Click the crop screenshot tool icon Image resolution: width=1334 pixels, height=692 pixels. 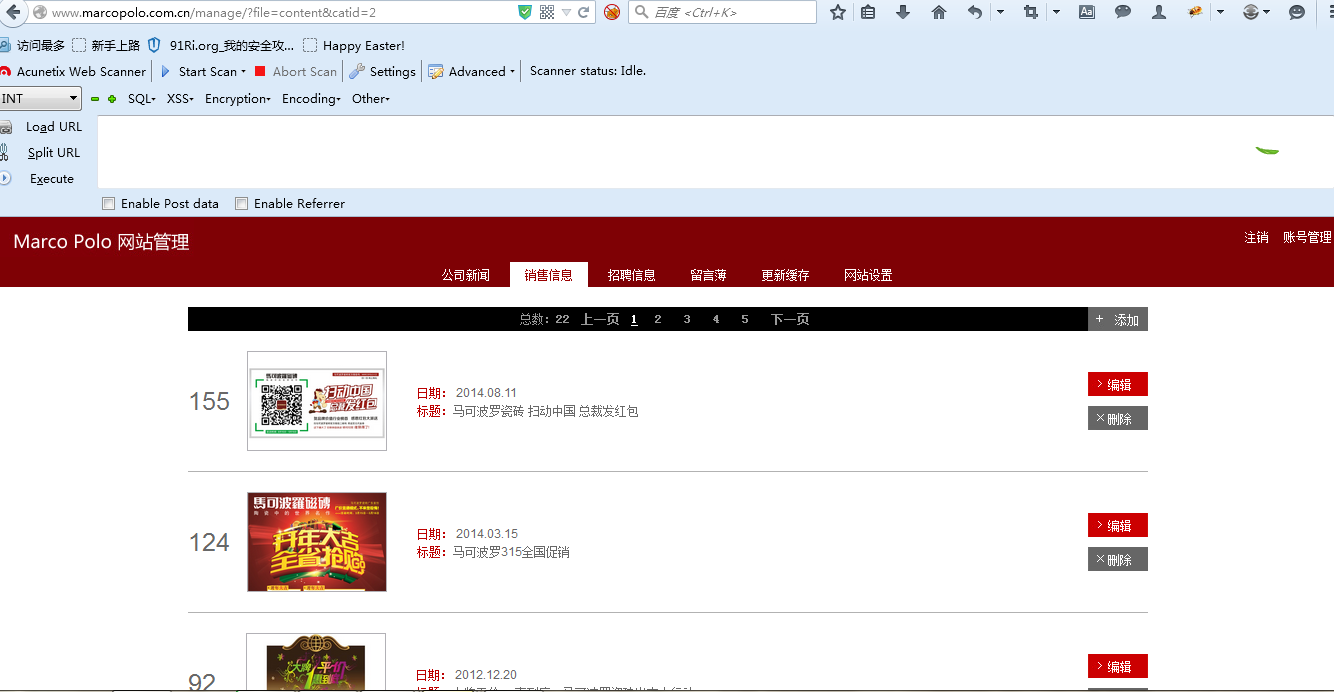pyautogui.click(x=1031, y=12)
